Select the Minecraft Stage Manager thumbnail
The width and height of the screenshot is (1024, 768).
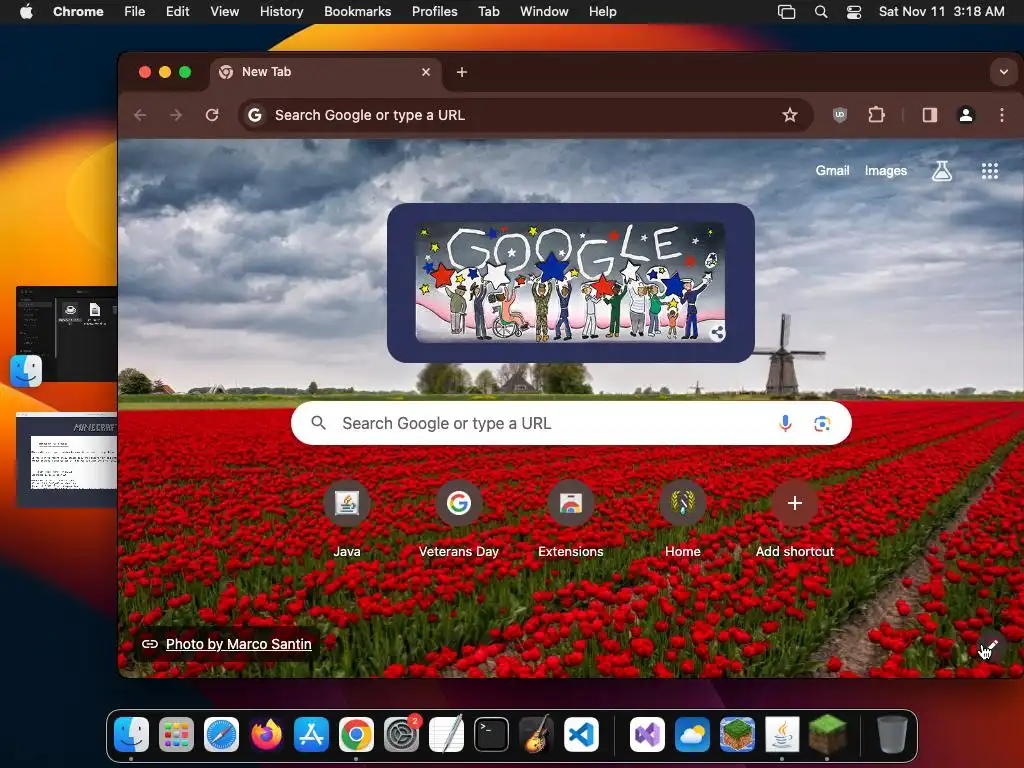tap(67, 460)
